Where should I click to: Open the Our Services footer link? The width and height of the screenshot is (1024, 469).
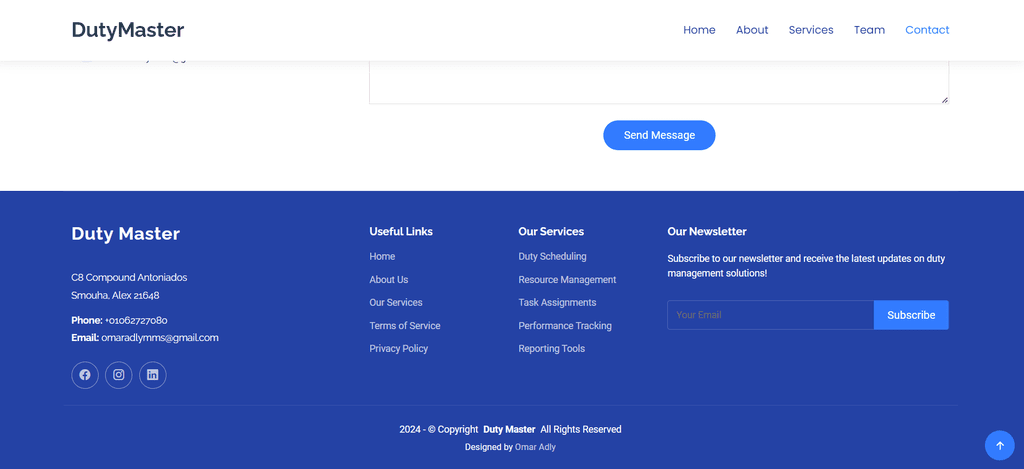396,302
